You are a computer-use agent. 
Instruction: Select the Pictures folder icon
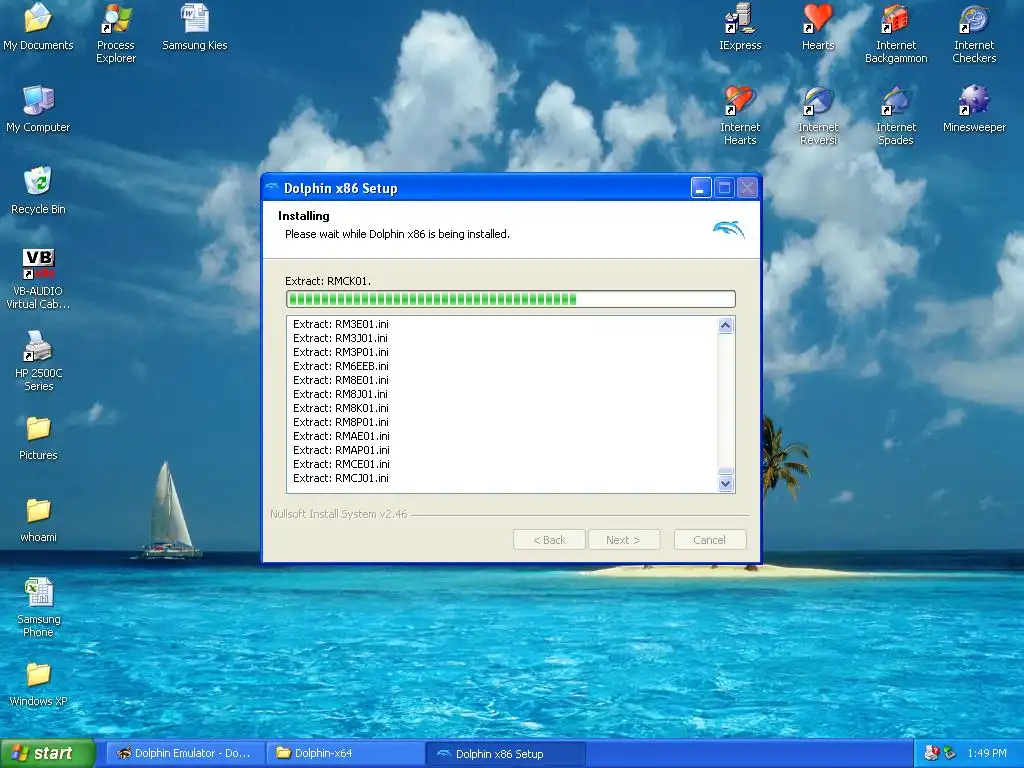(x=38, y=438)
